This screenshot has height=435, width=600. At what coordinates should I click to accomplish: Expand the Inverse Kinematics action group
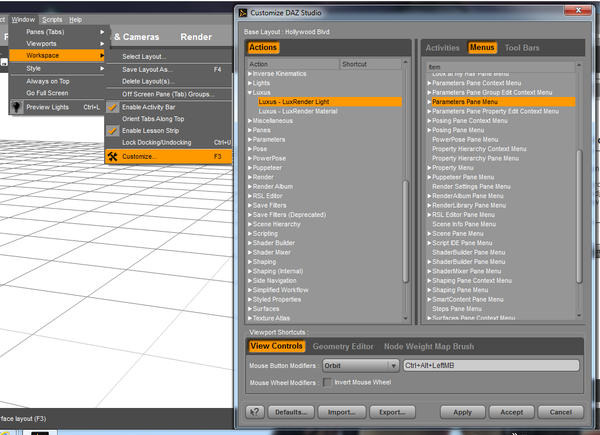tap(250, 73)
